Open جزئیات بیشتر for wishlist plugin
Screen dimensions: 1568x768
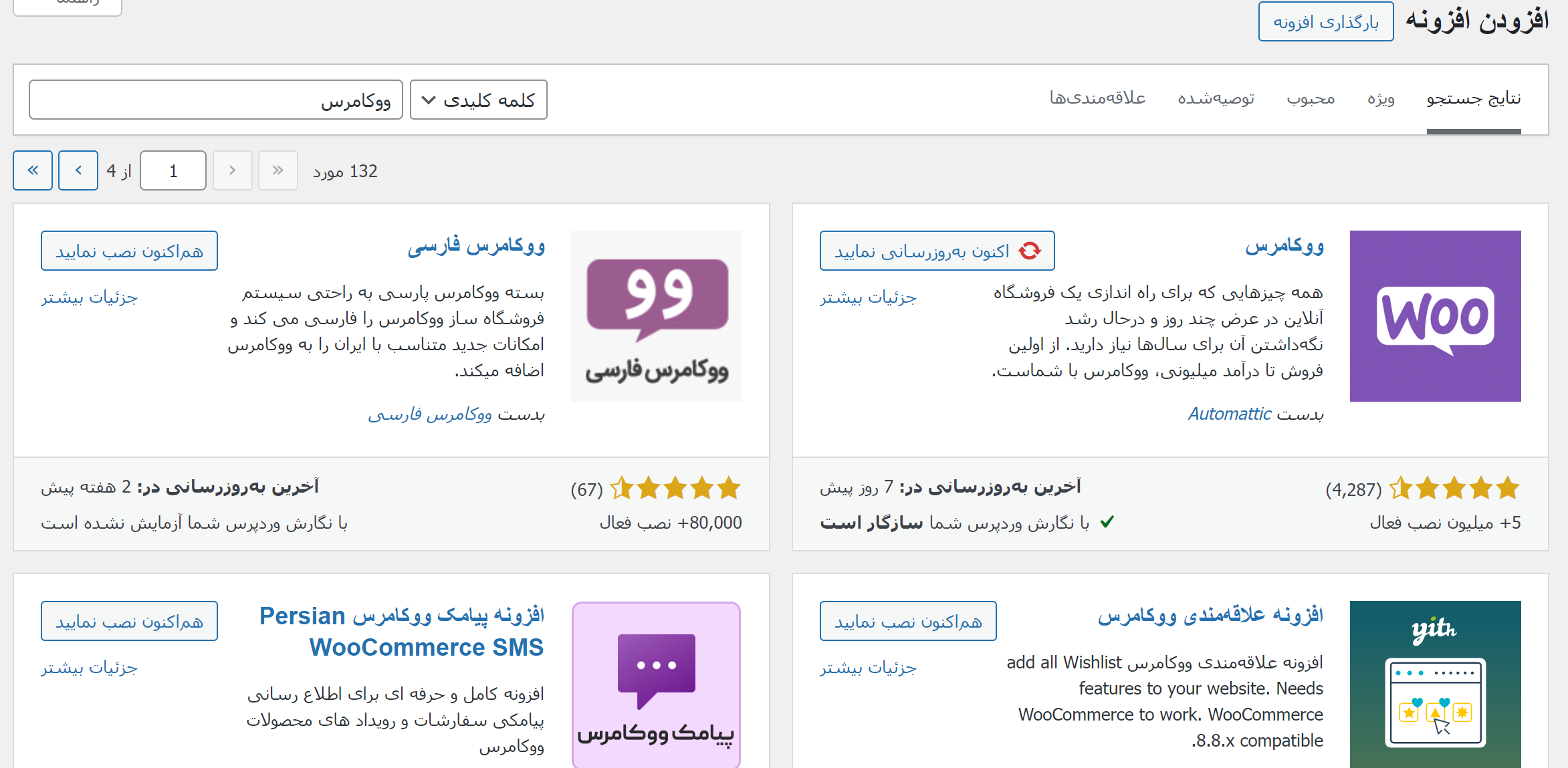[x=868, y=668]
